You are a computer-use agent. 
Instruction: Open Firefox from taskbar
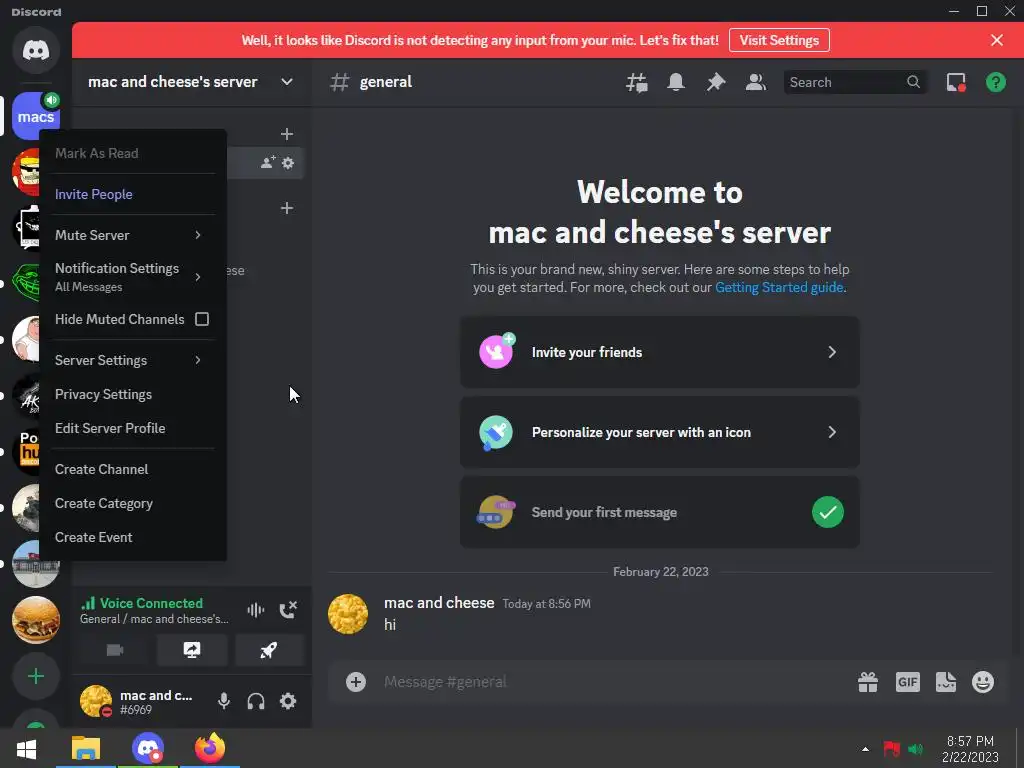coord(210,748)
